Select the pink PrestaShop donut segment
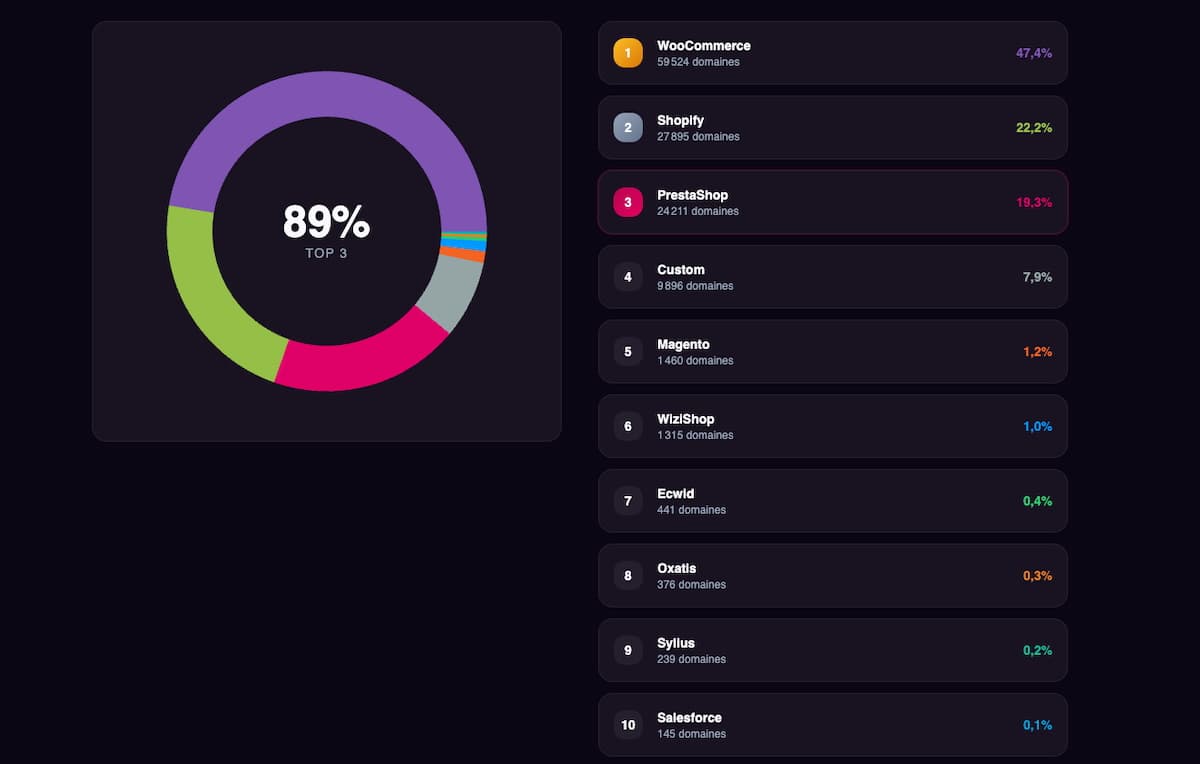Viewport: 1200px width, 764px height. 362,361
